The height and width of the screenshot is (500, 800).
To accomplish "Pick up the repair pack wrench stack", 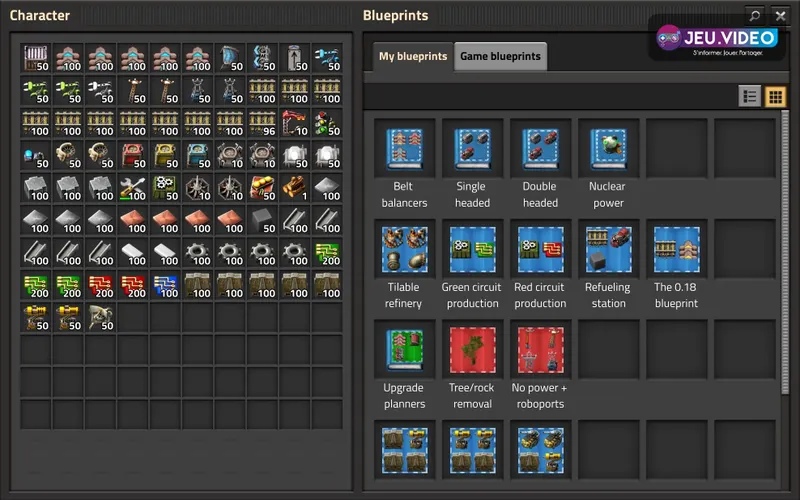I will (x=133, y=188).
